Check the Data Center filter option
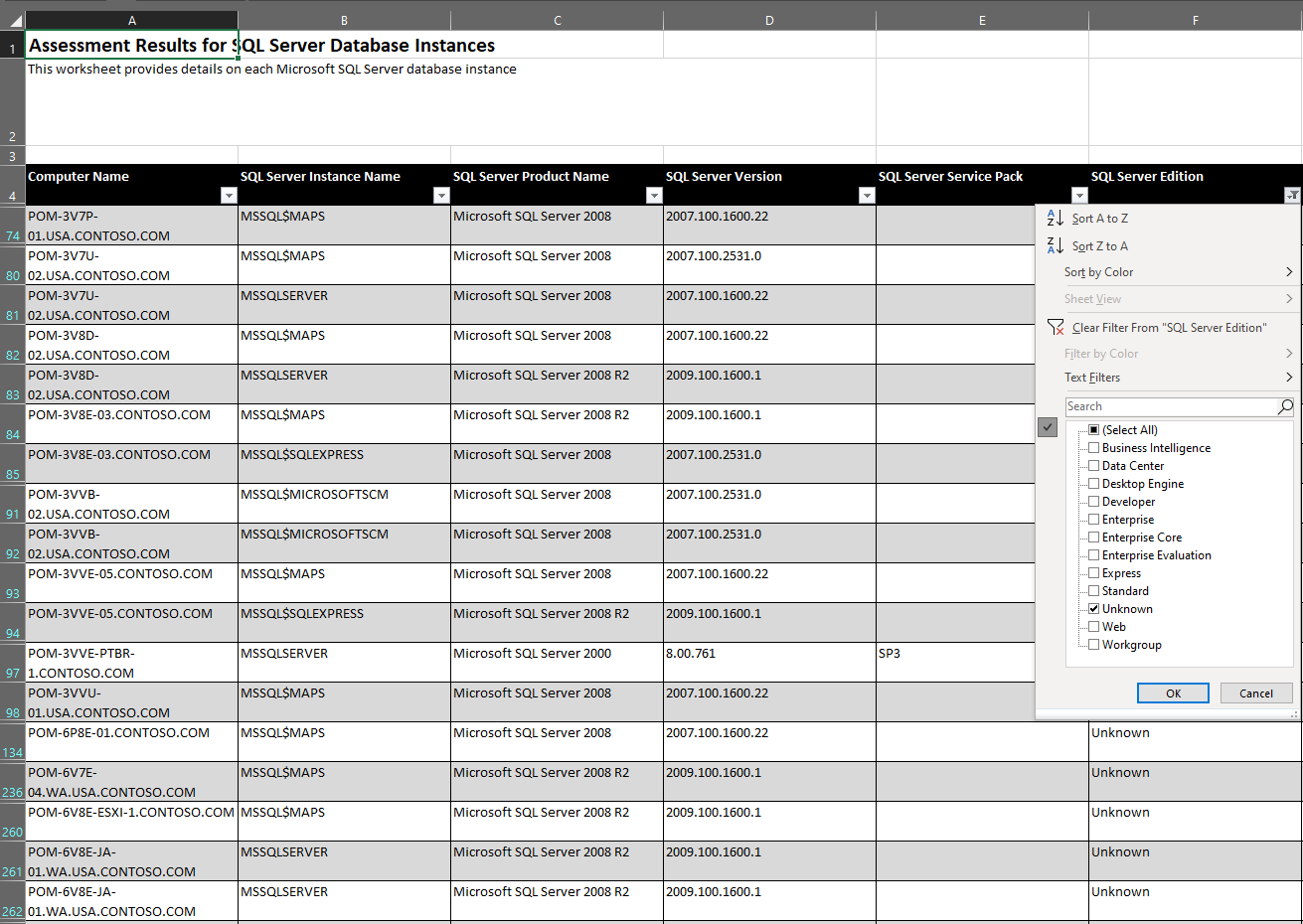 [1093, 466]
